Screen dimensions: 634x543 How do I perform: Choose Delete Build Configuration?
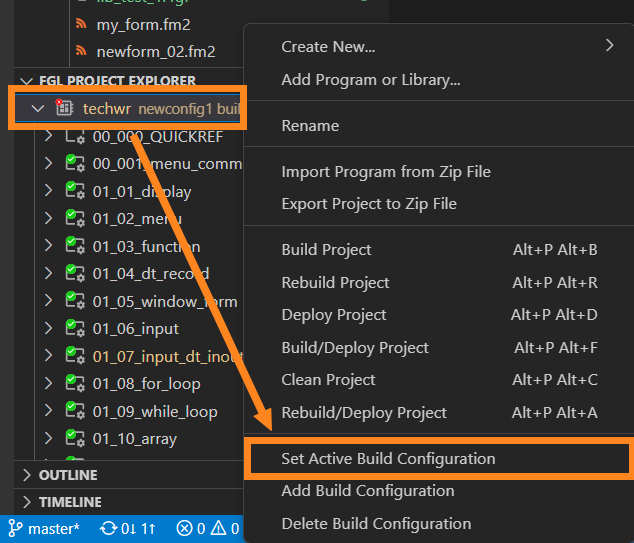point(376,523)
